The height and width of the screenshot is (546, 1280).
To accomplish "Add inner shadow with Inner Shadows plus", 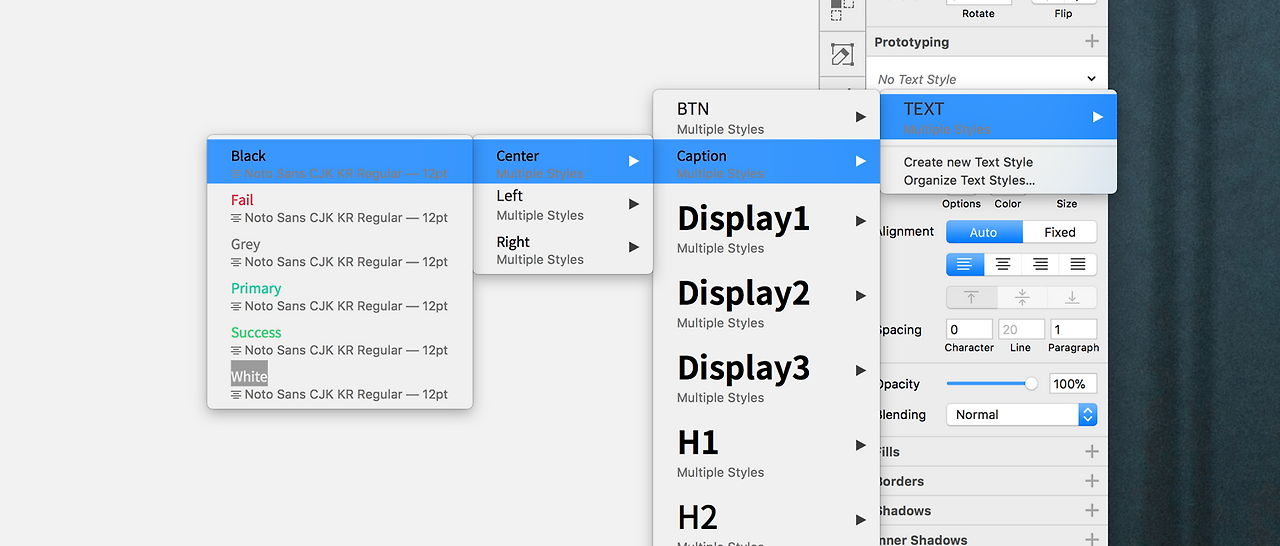I will point(1092,539).
